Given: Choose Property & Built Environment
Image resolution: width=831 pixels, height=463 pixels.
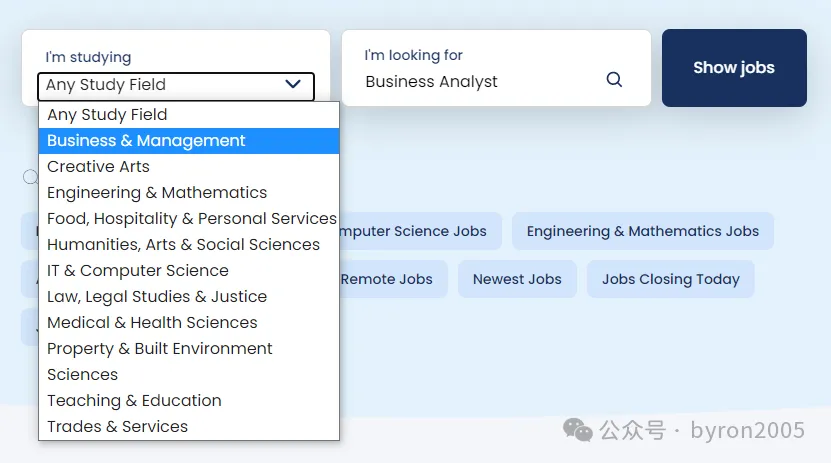Looking at the screenshot, I should (160, 349).
